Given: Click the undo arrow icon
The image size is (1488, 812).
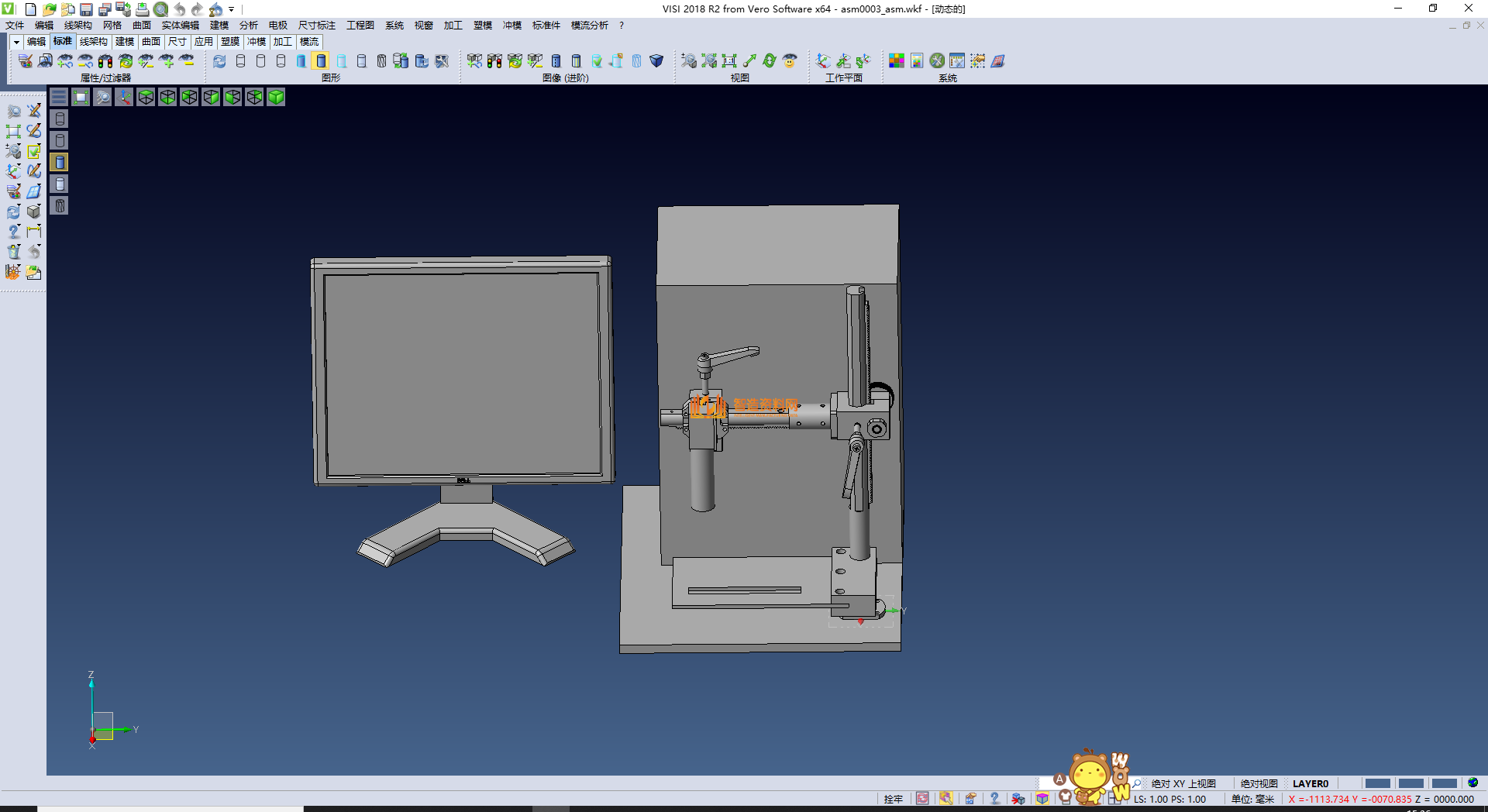Looking at the screenshot, I should [x=180, y=9].
